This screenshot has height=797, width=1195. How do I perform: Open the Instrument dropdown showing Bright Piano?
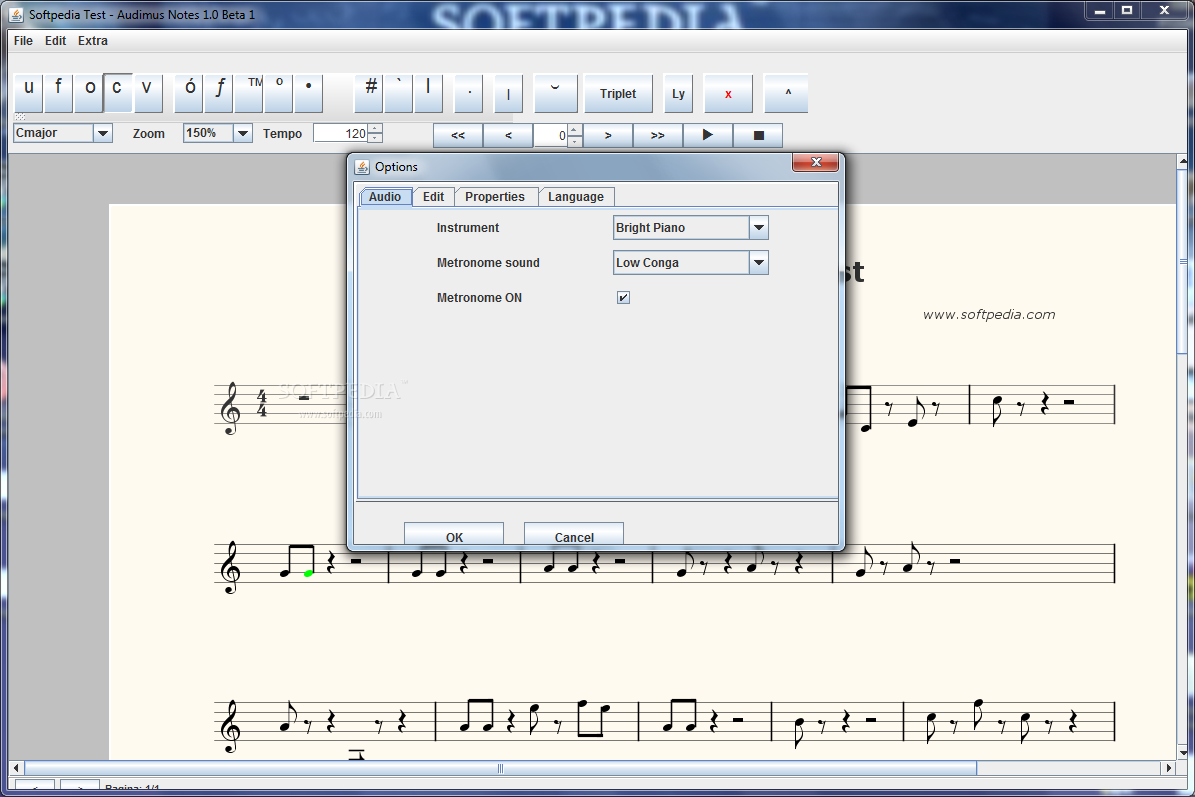click(690, 228)
